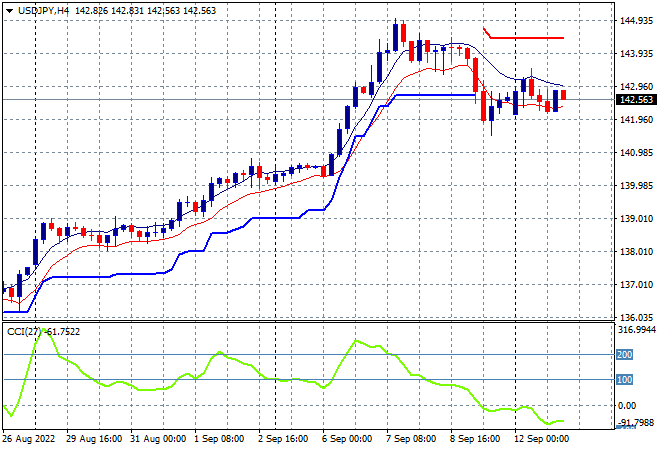Click price axis label 136.035

point(636,317)
